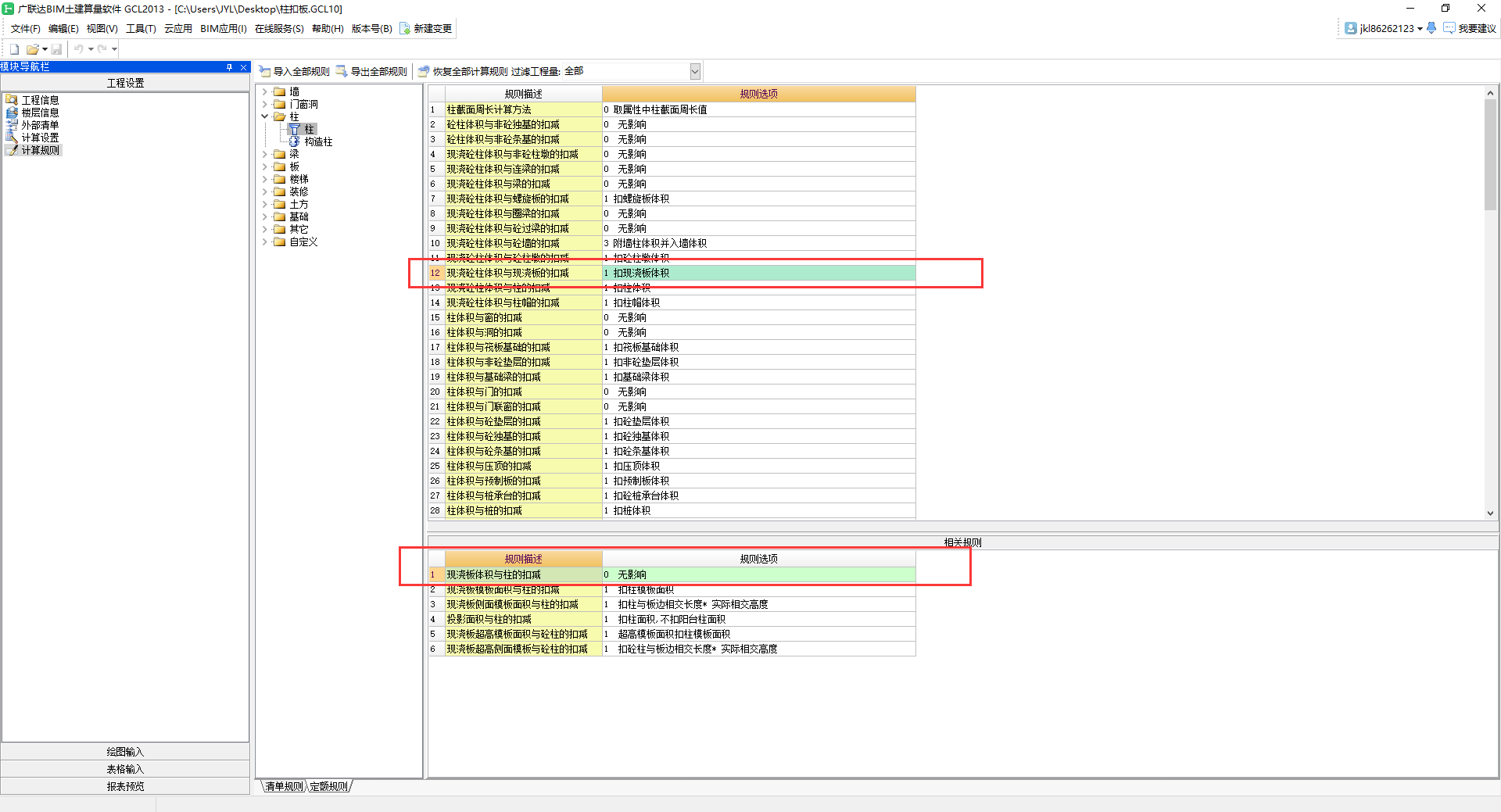1501x812 pixels.
Task: Collapse the 柱 tree folder
Action: [264, 116]
